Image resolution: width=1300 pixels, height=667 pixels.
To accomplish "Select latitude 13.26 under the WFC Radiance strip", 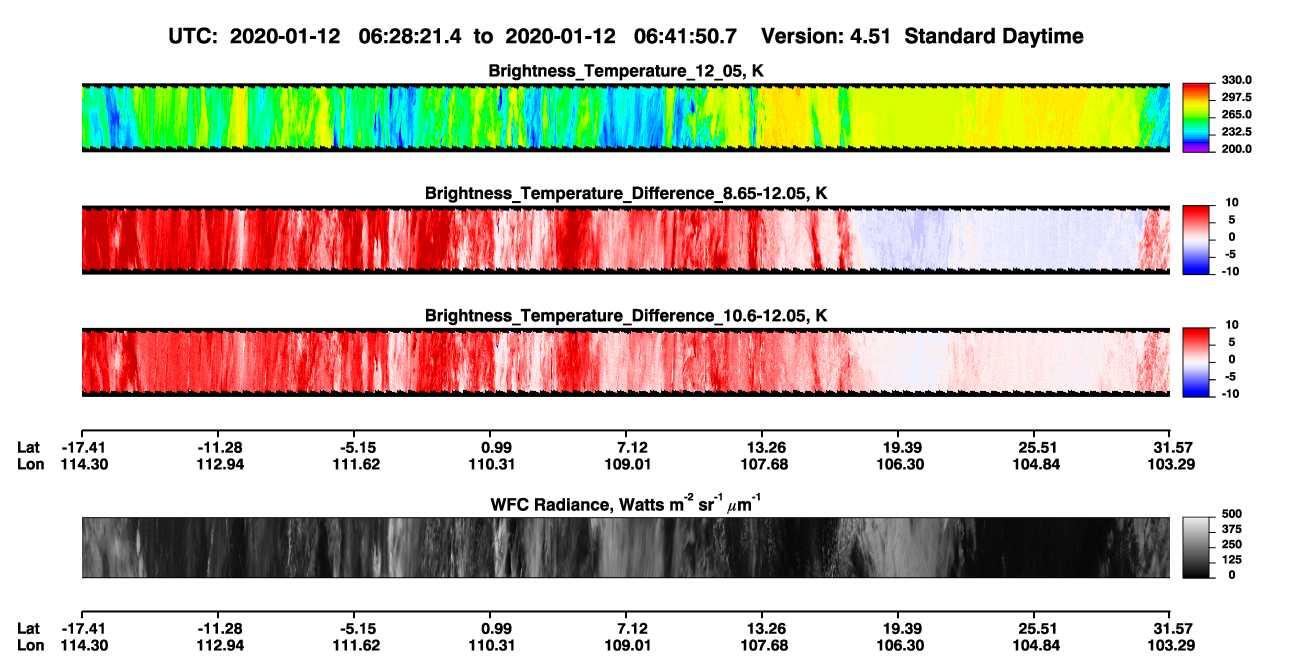I will (x=762, y=629).
